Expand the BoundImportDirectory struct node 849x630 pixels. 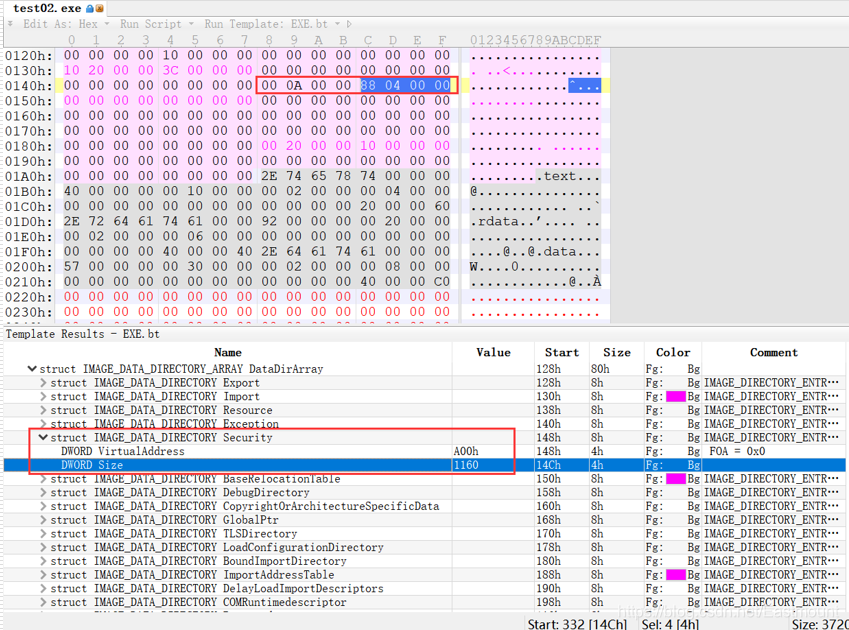(43, 561)
